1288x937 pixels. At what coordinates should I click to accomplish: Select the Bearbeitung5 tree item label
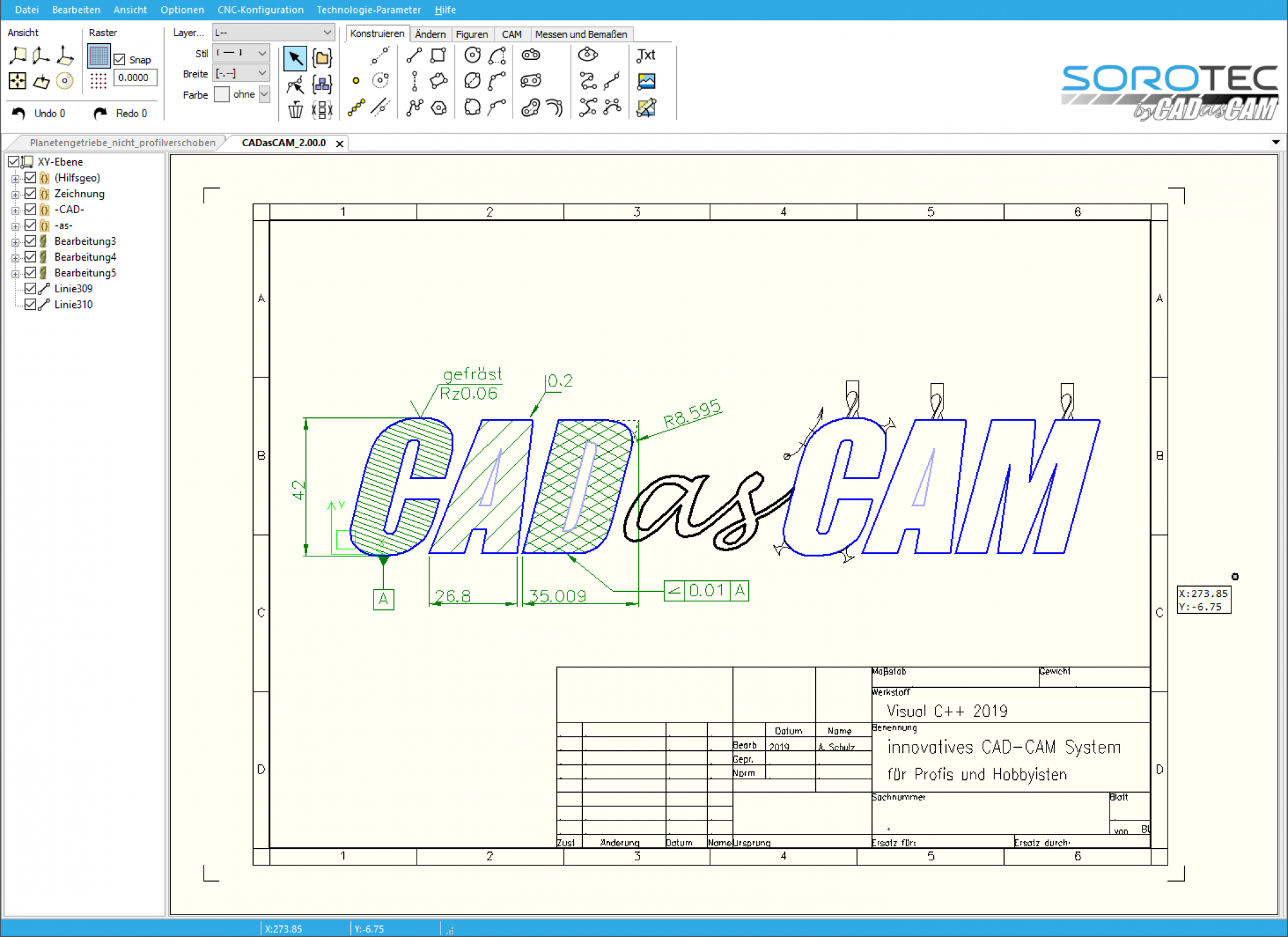point(85,272)
